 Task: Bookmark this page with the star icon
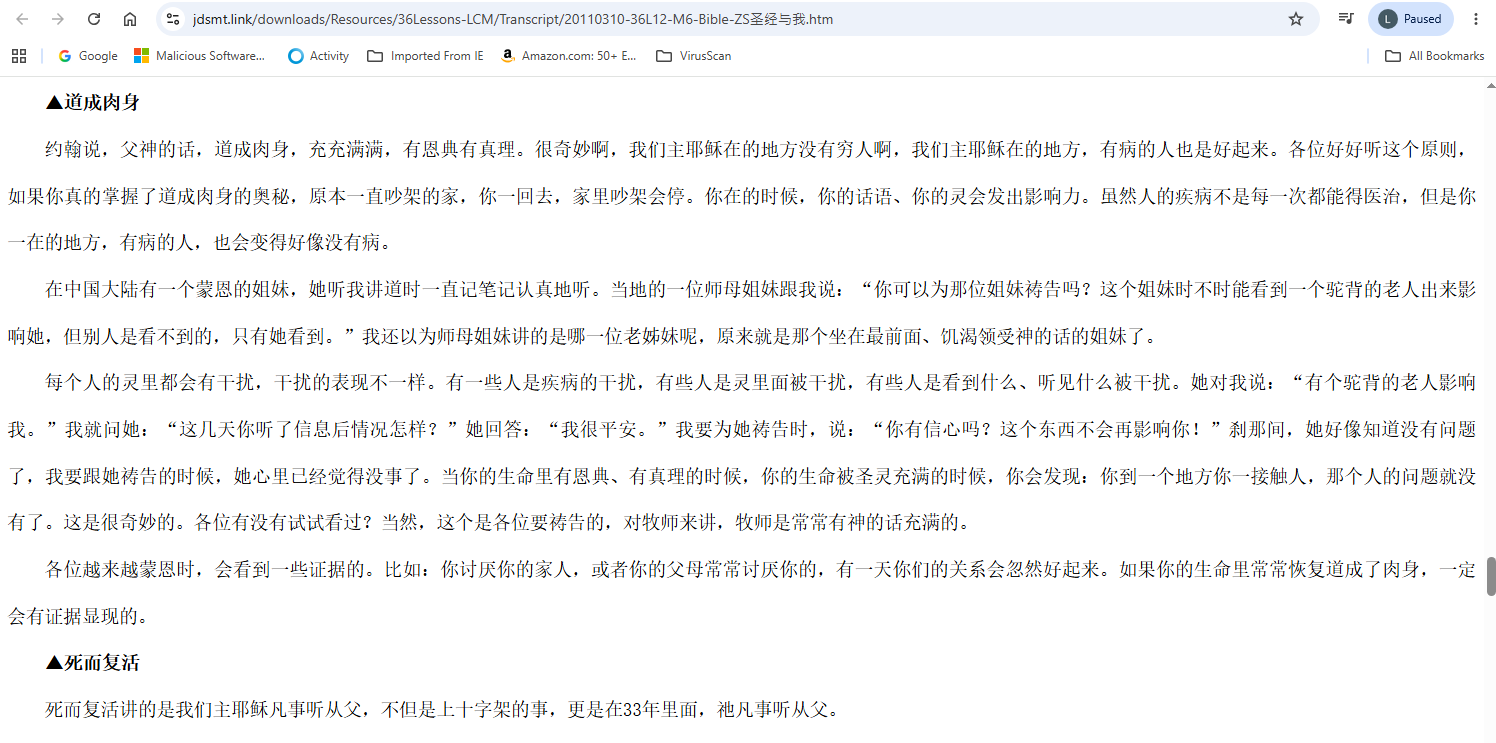coord(1296,19)
